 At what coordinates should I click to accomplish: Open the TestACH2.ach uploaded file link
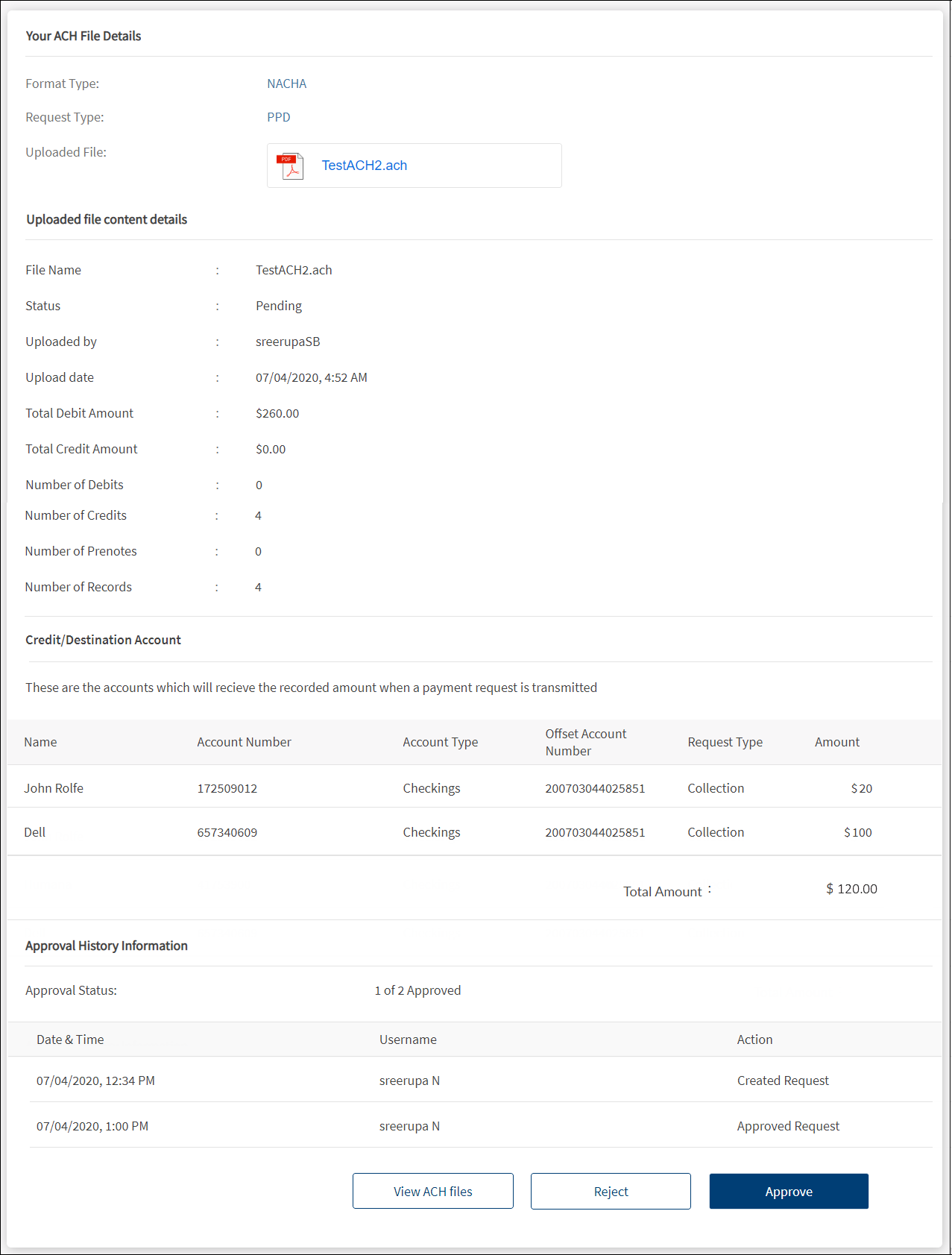[364, 166]
